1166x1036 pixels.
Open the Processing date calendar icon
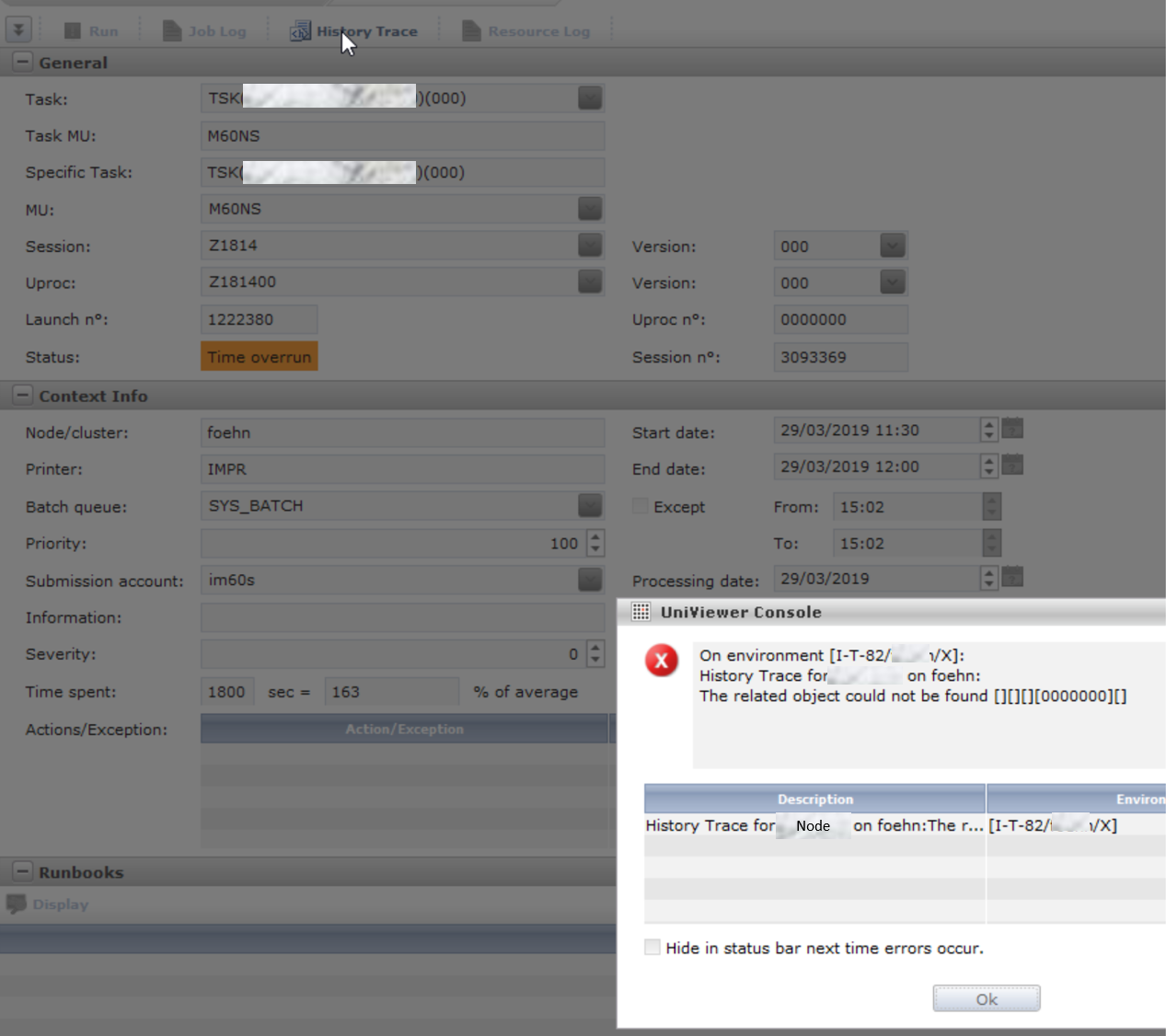1012,577
